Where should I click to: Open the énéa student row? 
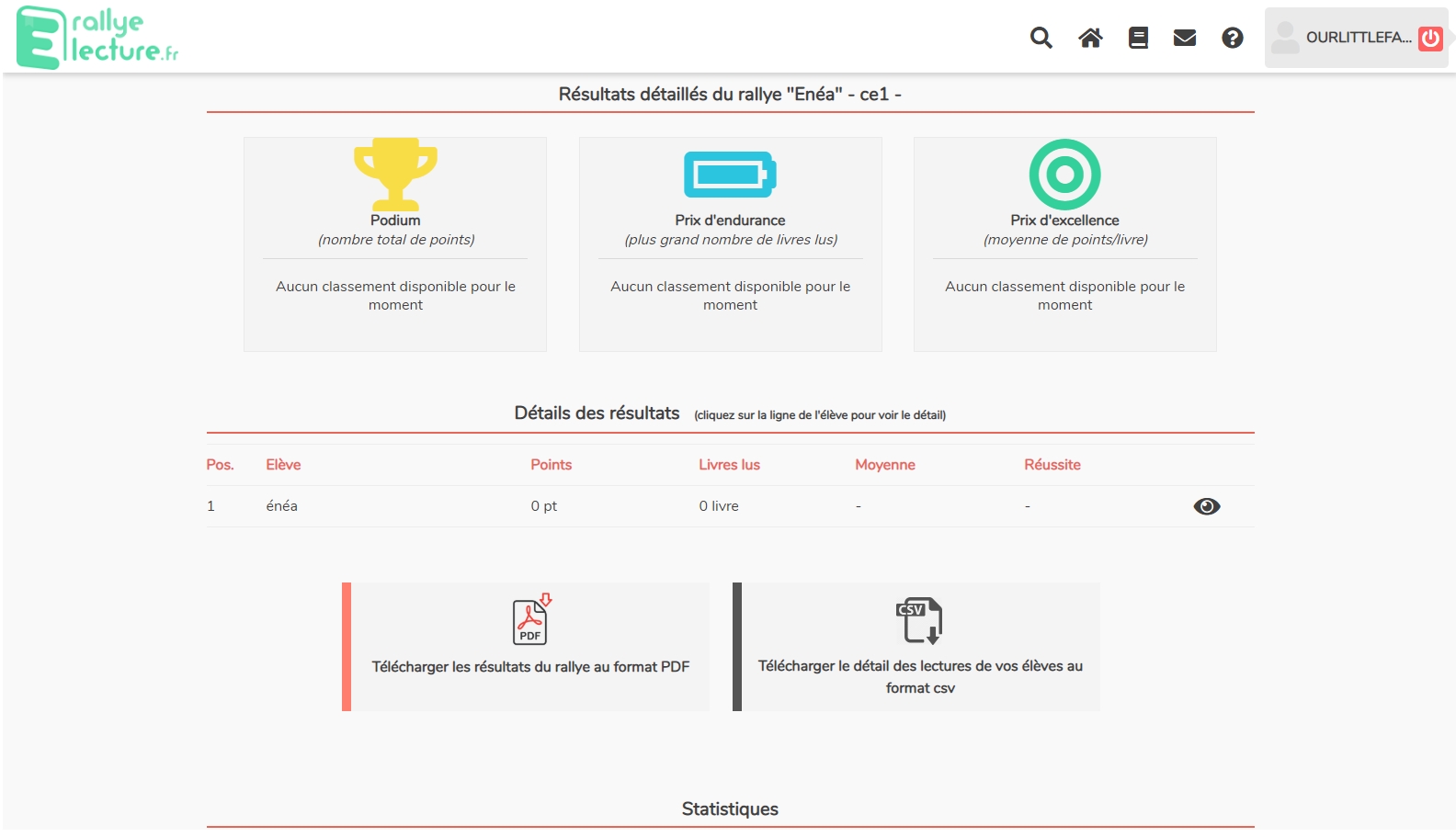[x=281, y=506]
